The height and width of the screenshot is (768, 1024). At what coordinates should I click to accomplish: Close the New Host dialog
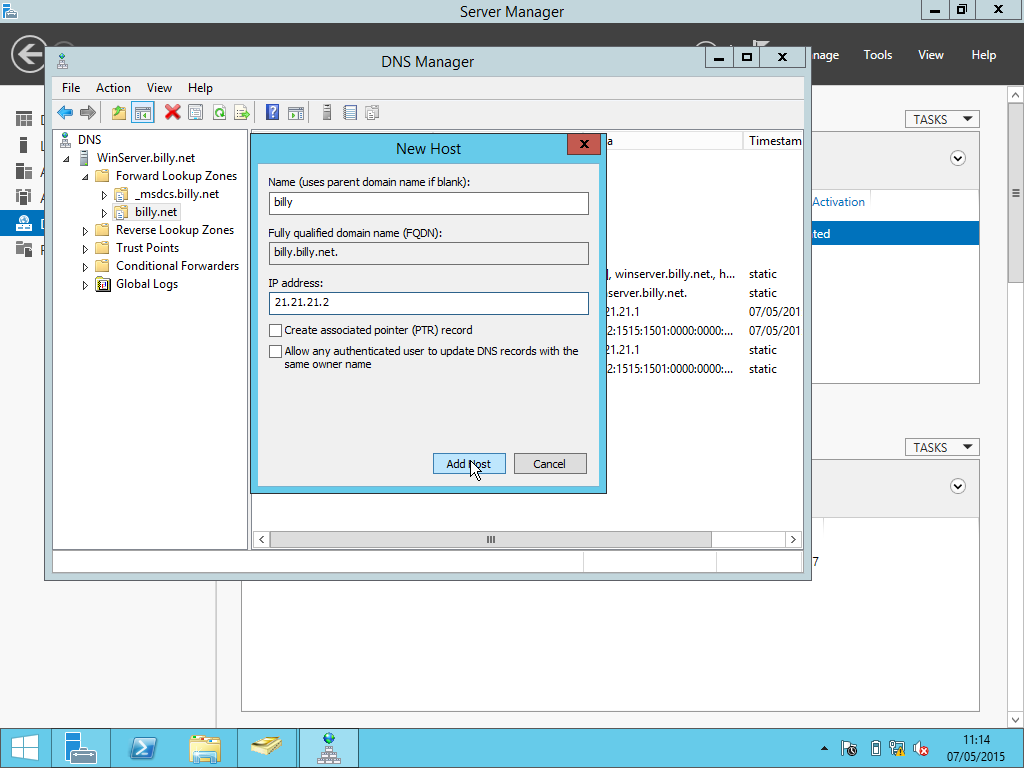coord(584,144)
